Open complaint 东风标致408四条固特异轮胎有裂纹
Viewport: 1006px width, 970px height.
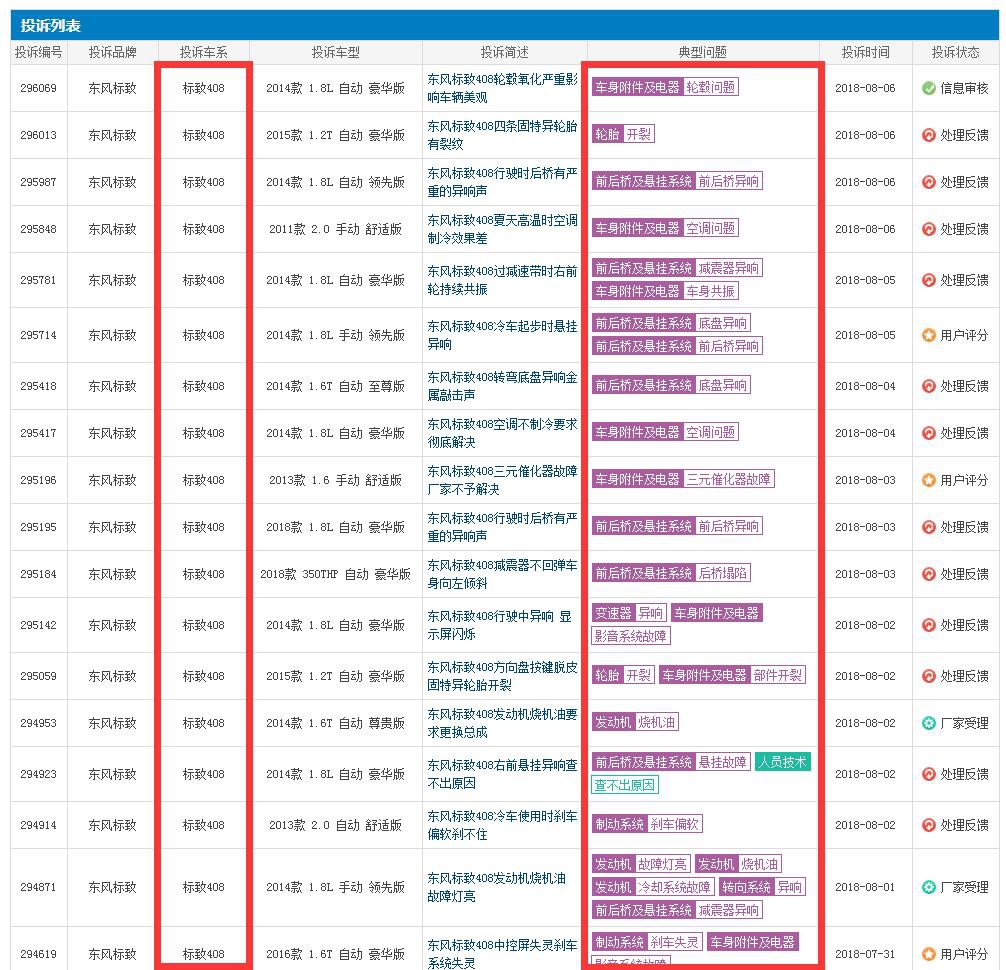click(502, 135)
